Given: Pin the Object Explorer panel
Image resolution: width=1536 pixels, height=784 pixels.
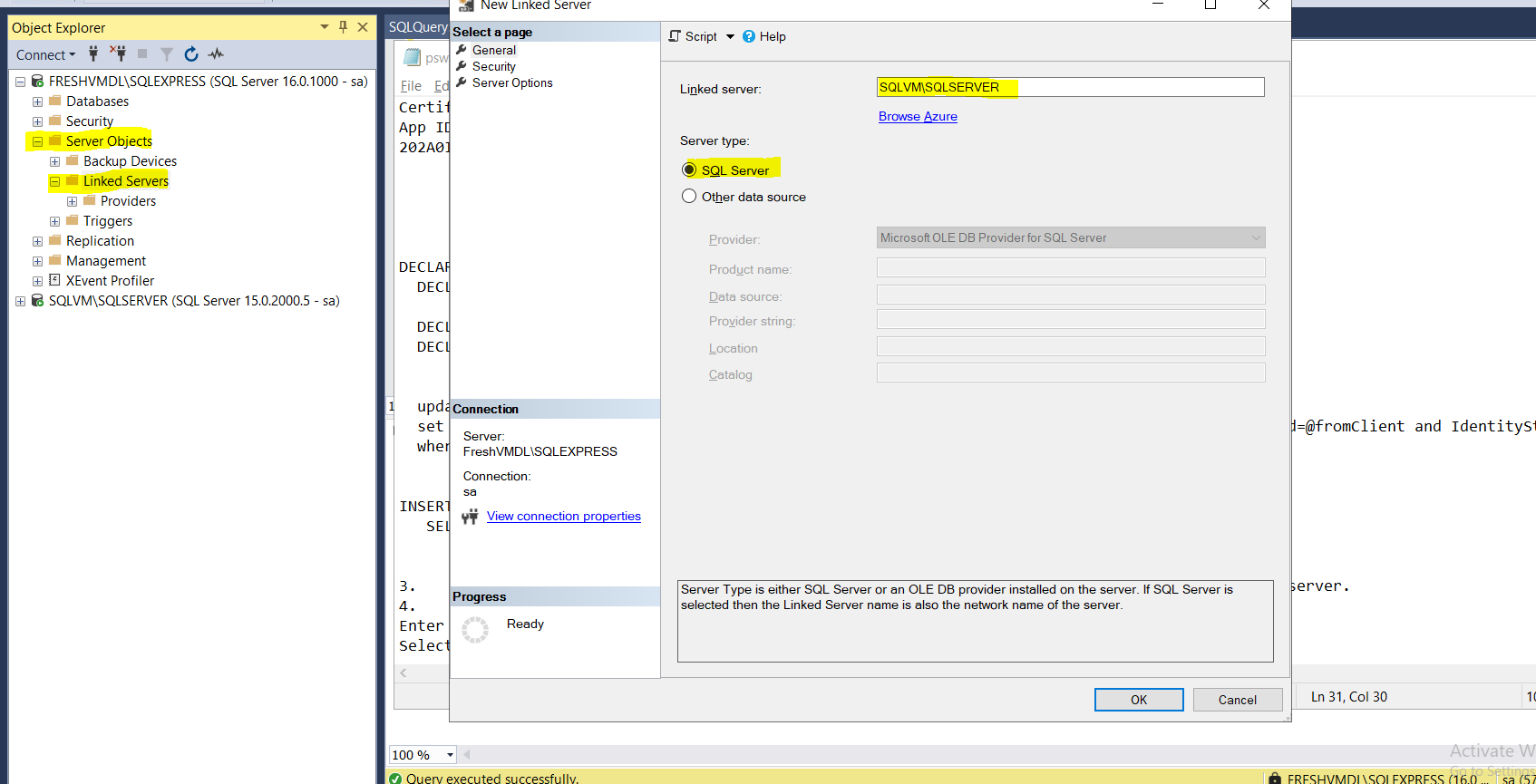Looking at the screenshot, I should [x=343, y=27].
